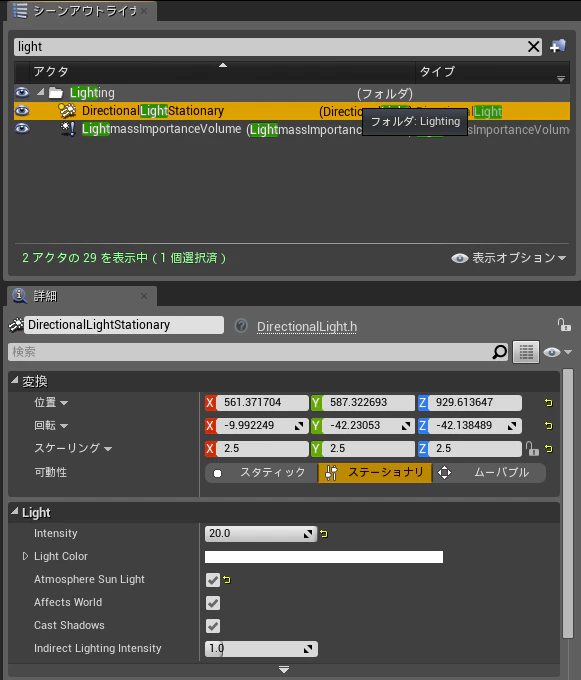Click Intensity value slider 20.0

pyautogui.click(x=261, y=534)
